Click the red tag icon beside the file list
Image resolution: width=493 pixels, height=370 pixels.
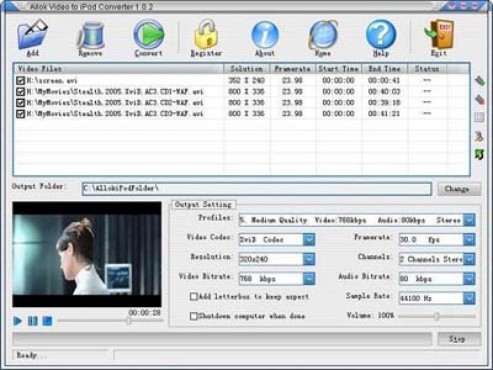click(479, 99)
